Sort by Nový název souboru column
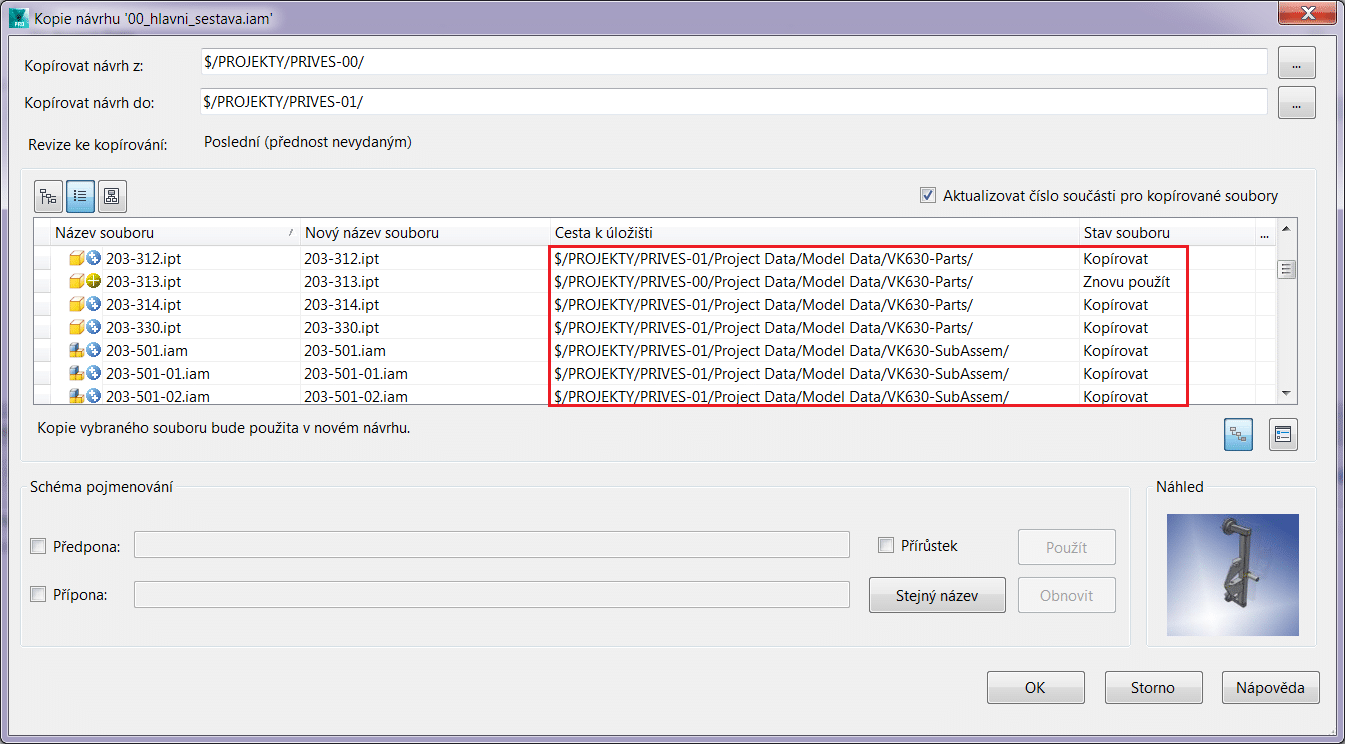This screenshot has height=744, width=1345. (x=425, y=233)
